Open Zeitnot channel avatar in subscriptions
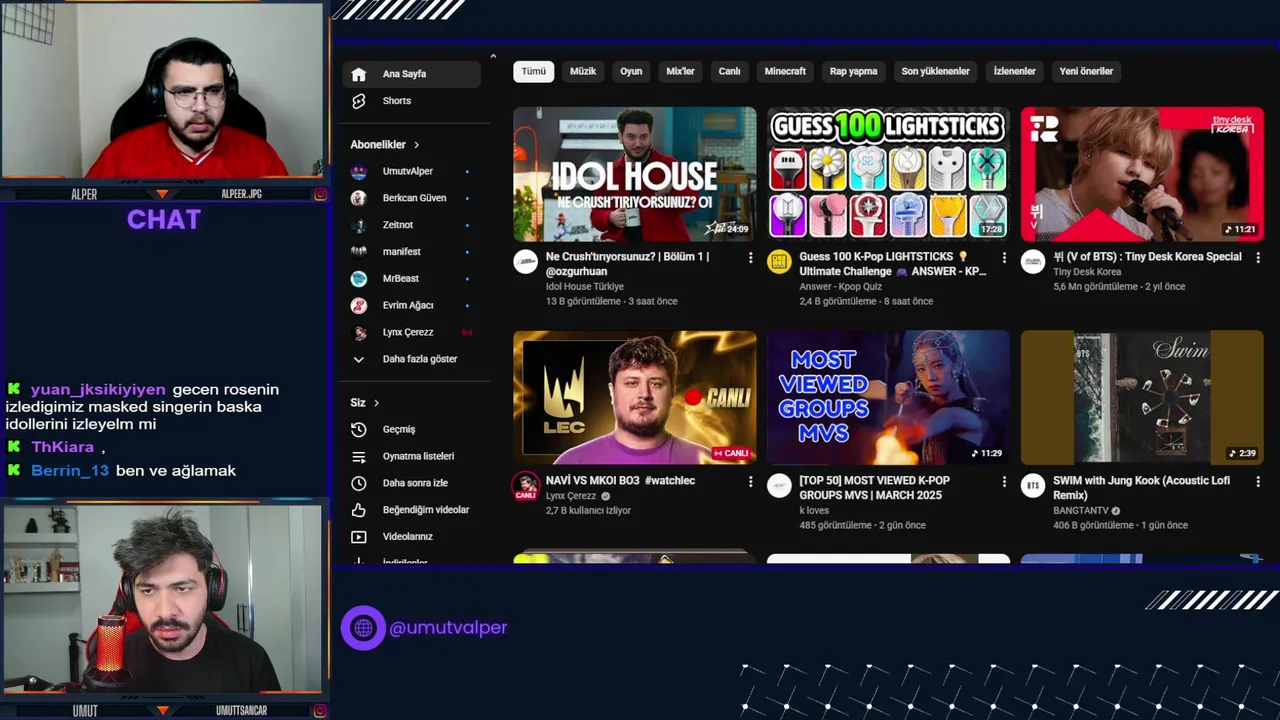This screenshot has height=720, width=1280. [359, 225]
